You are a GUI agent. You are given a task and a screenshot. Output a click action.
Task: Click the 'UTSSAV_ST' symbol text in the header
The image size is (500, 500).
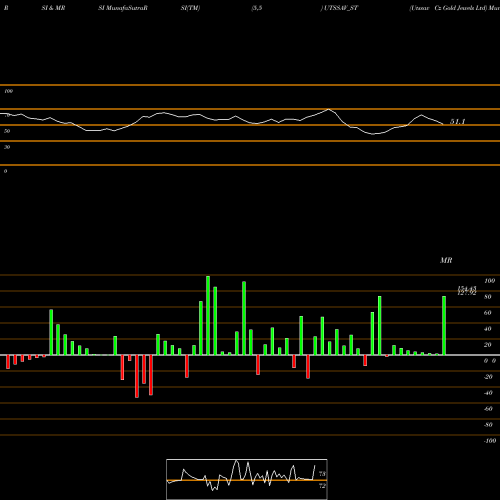tap(340, 8)
